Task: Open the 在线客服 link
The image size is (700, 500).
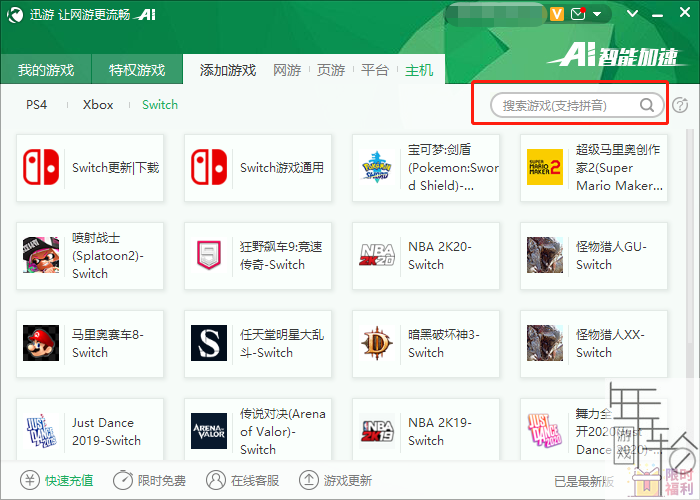Action: (255, 481)
